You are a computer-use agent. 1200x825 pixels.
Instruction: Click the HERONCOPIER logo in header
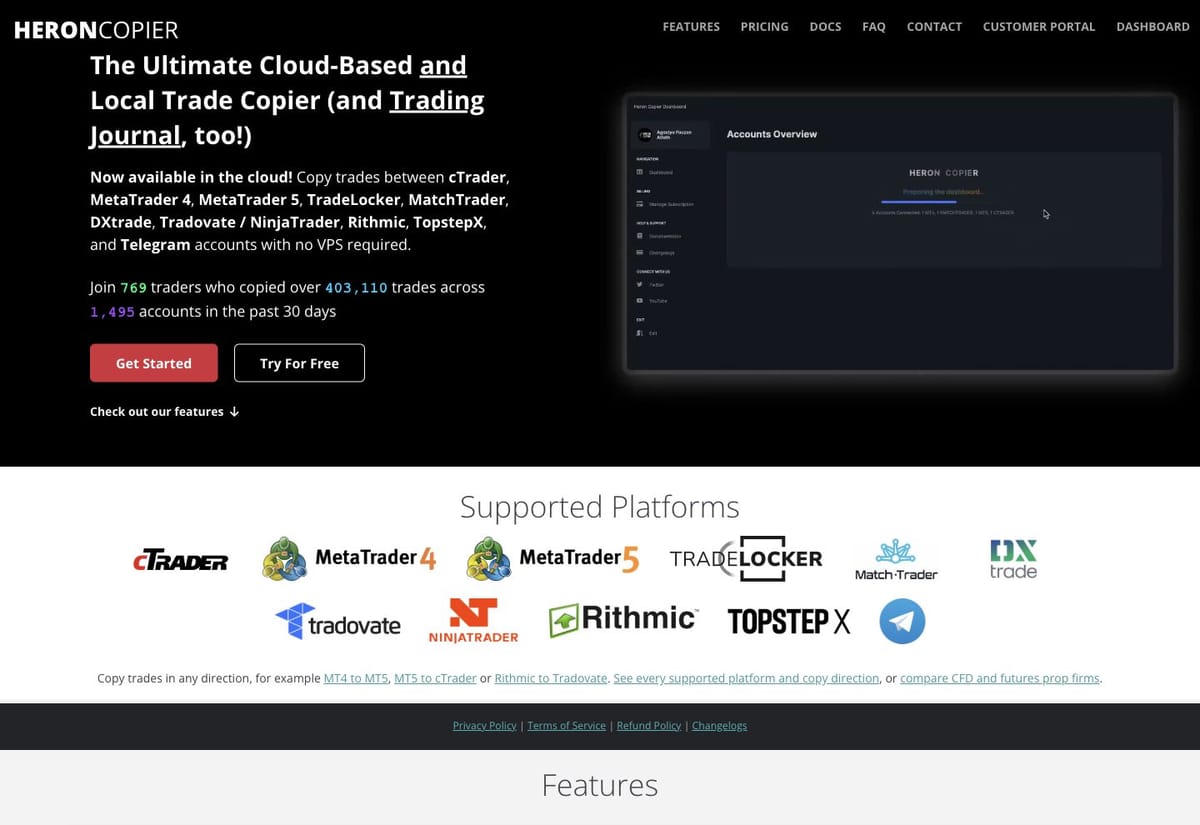point(96,30)
